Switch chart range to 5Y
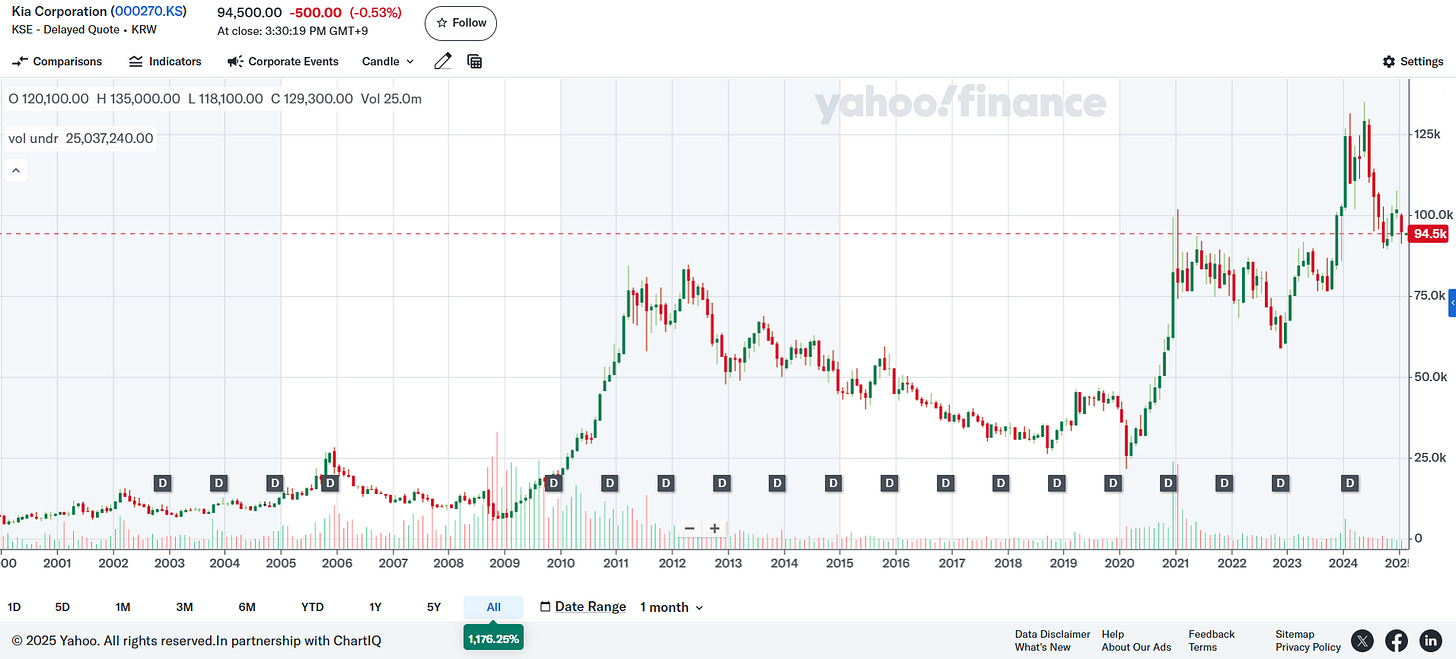The width and height of the screenshot is (1456, 659). pos(434,607)
